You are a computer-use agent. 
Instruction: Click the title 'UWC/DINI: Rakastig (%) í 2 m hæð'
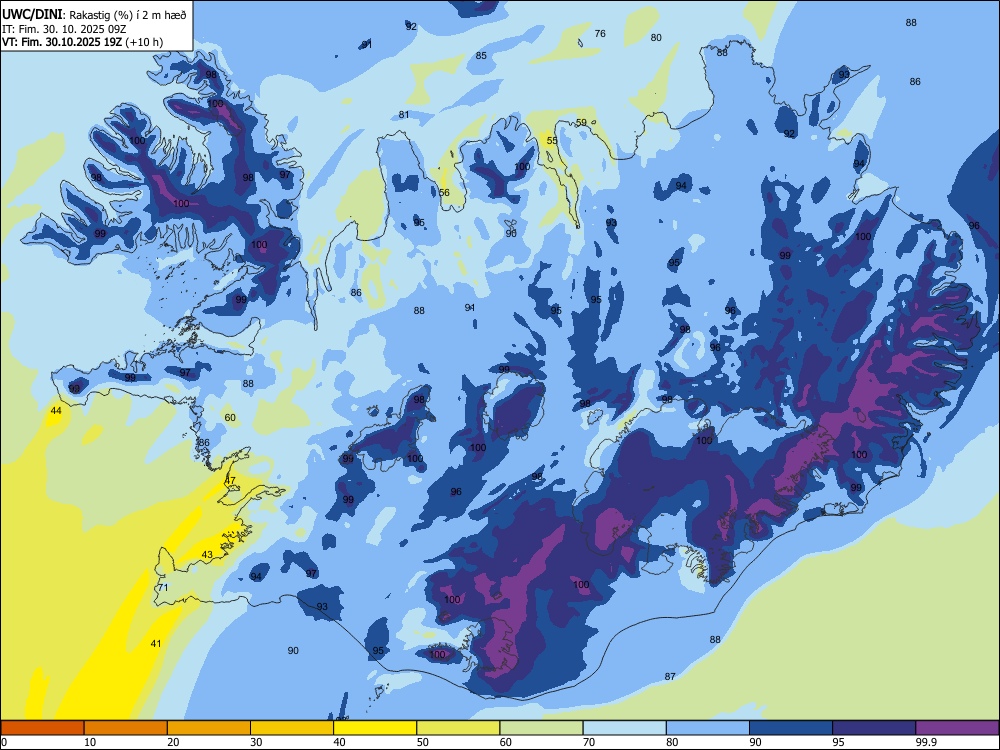pos(94,15)
